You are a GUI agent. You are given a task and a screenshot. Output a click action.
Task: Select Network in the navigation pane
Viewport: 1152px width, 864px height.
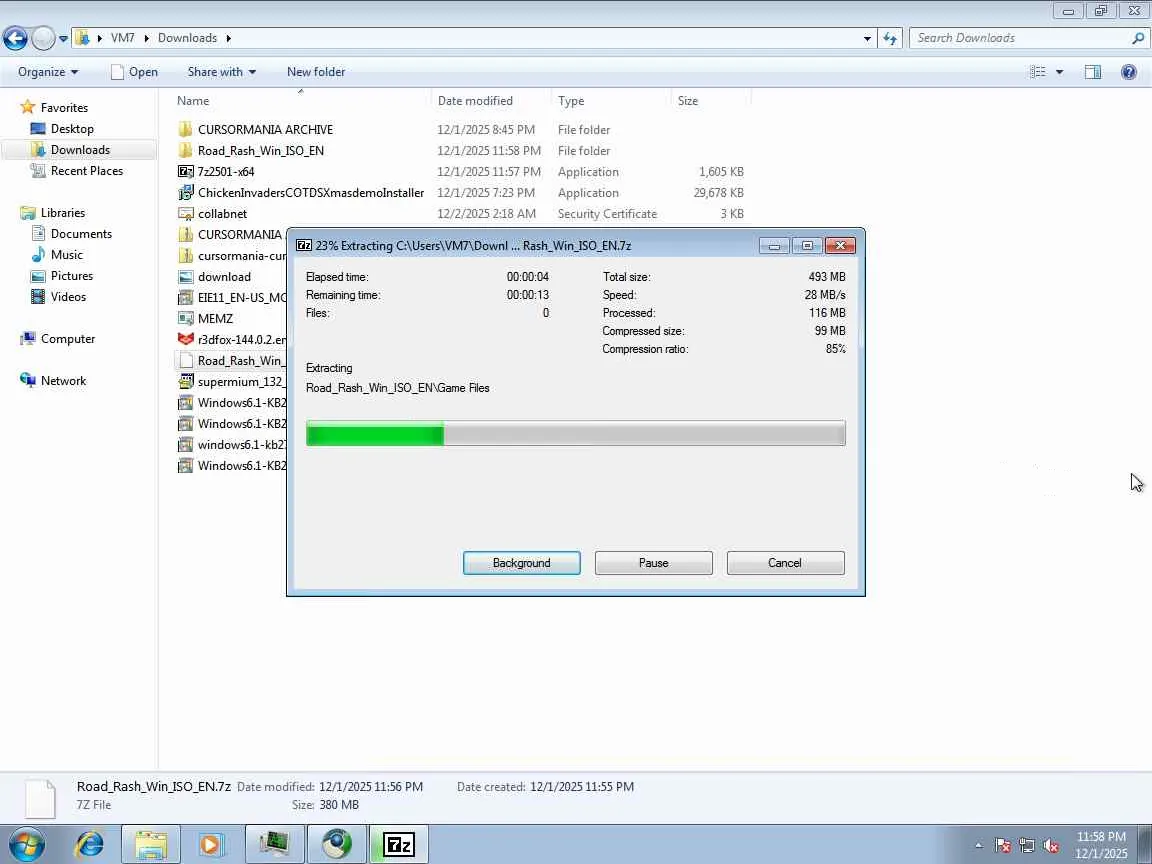63,381
